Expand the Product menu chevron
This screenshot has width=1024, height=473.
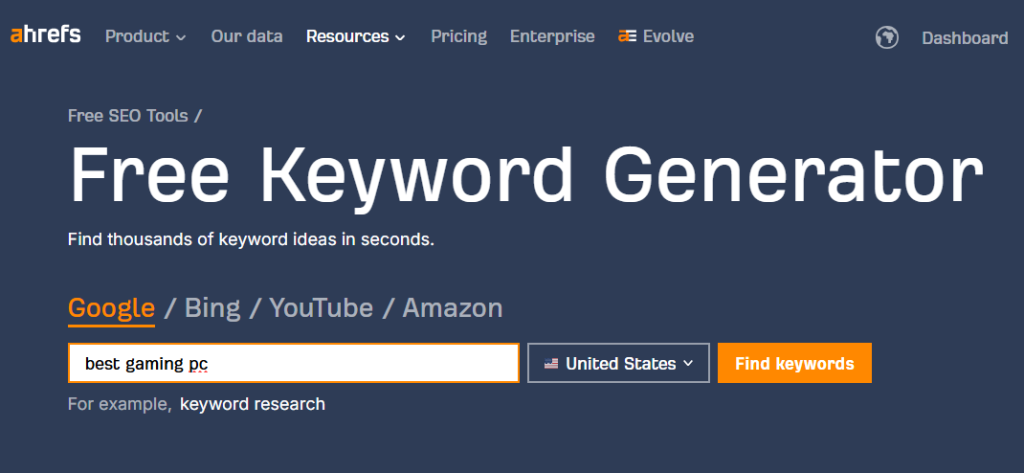pos(181,37)
